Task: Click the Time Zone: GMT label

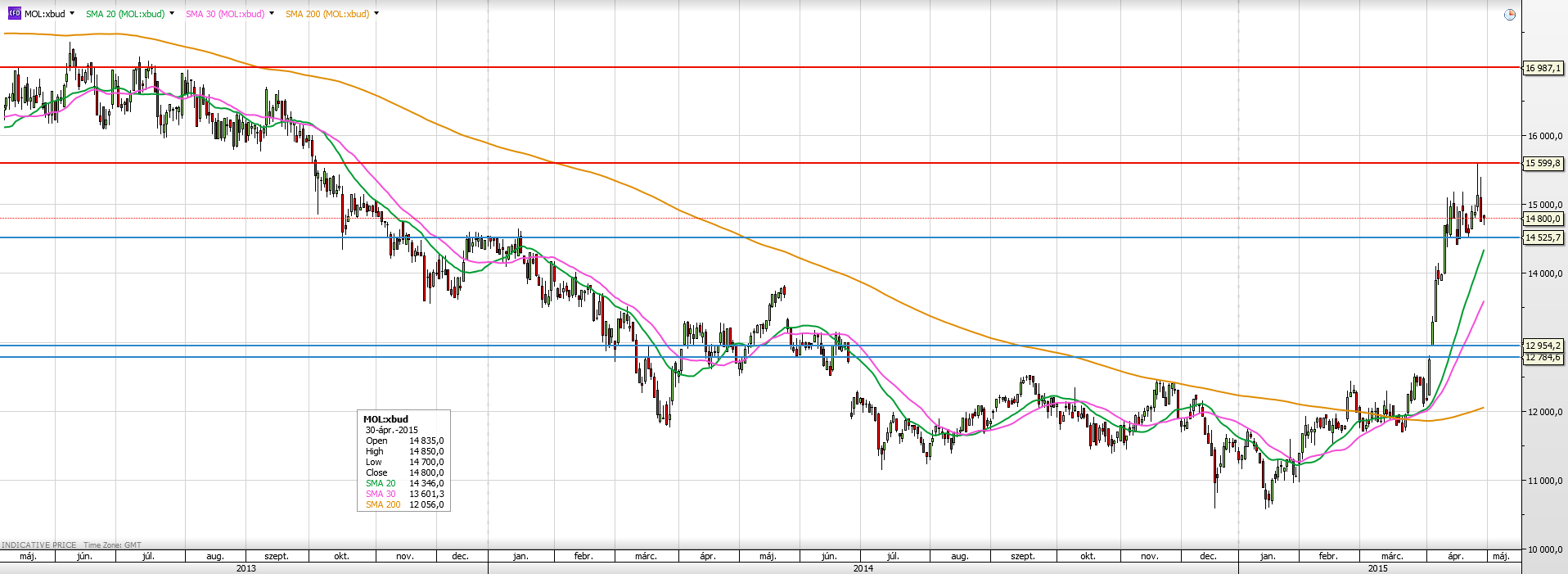Action: (112, 545)
